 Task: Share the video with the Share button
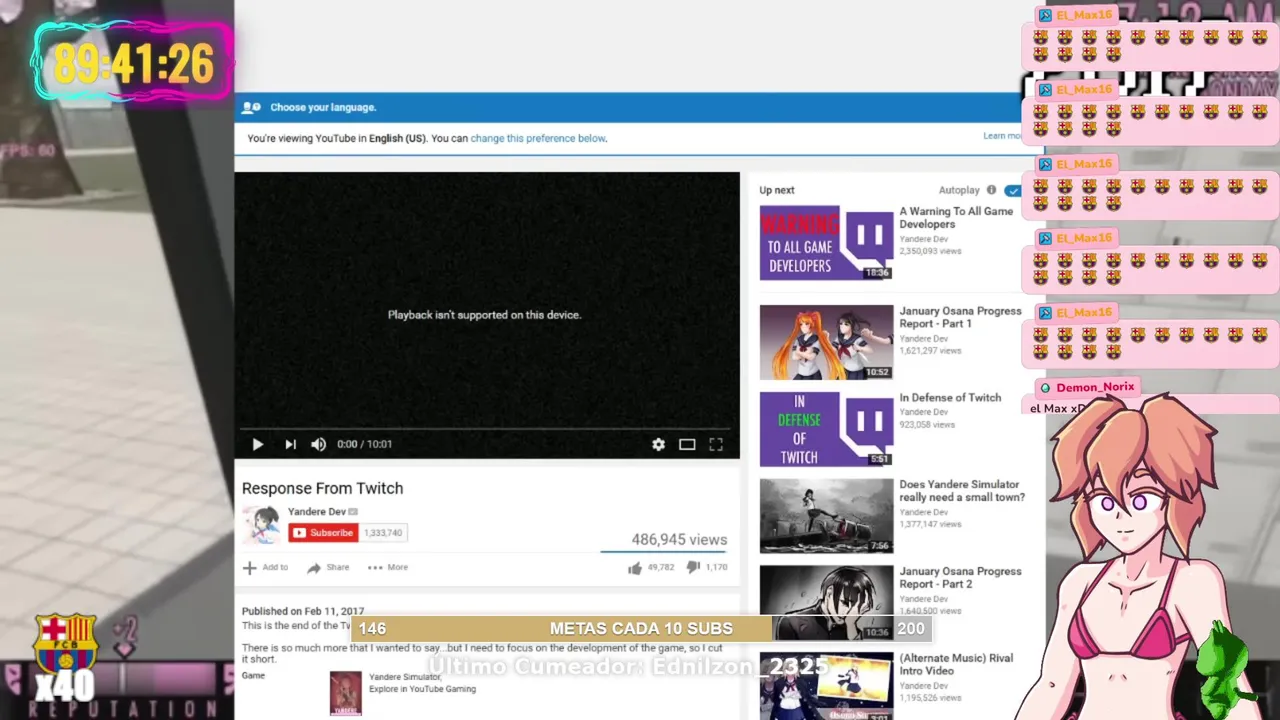(328, 567)
